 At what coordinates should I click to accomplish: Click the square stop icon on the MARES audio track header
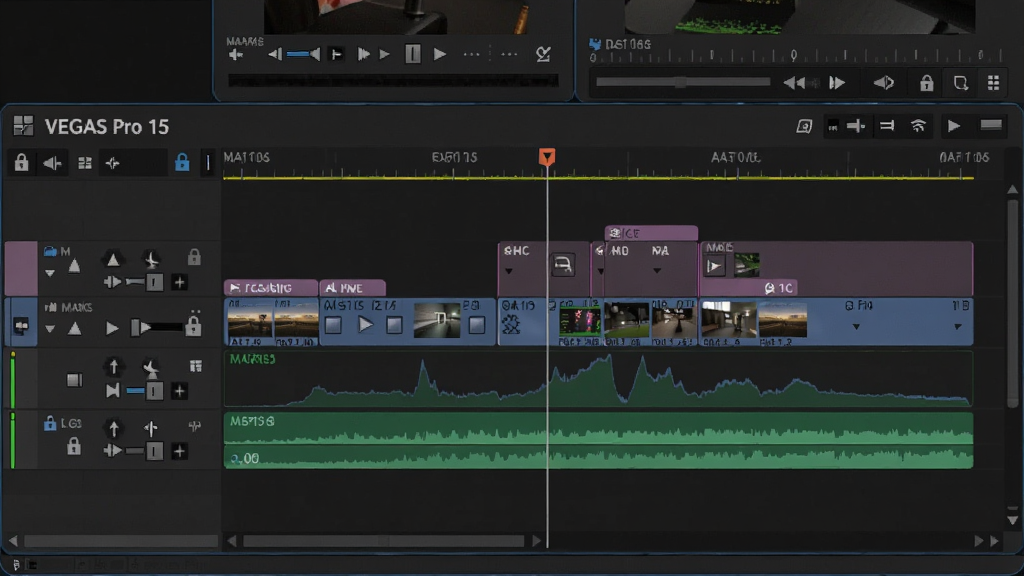pyautogui.click(x=74, y=380)
